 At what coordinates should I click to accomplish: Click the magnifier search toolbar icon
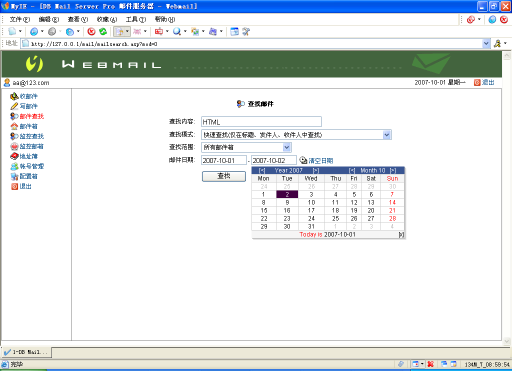point(177,31)
